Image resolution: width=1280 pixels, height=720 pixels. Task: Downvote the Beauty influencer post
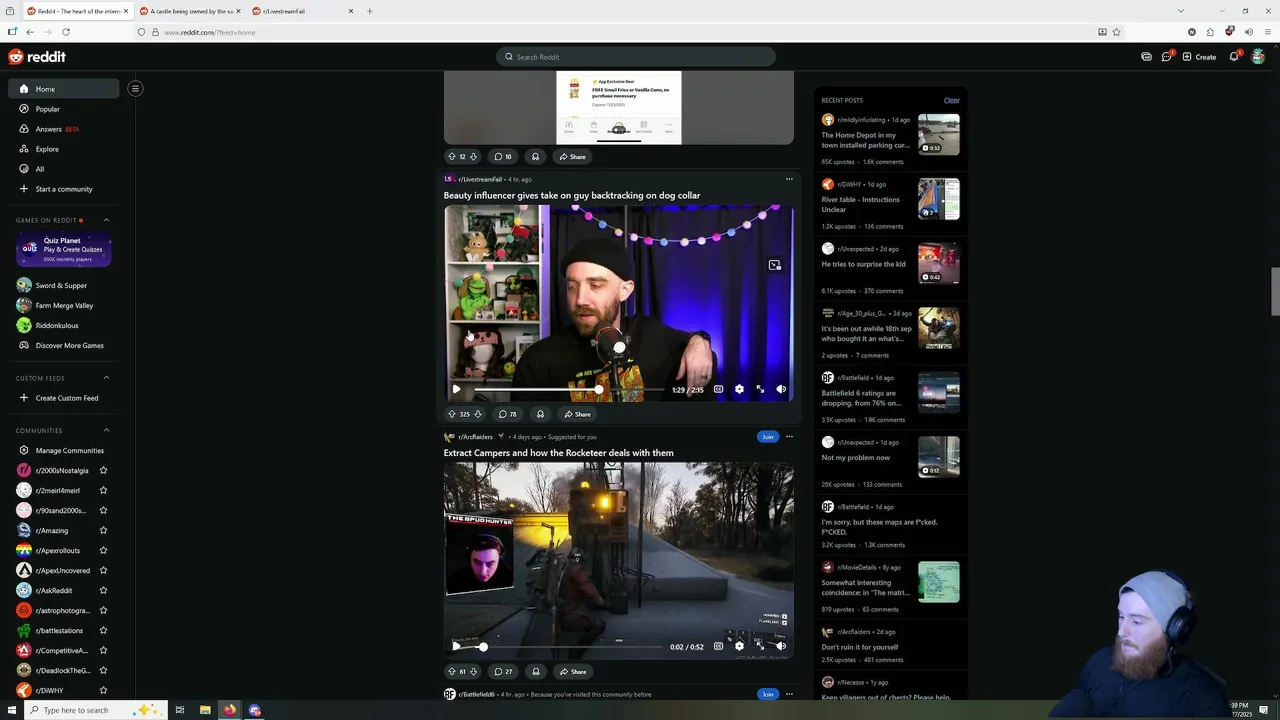[x=478, y=414]
